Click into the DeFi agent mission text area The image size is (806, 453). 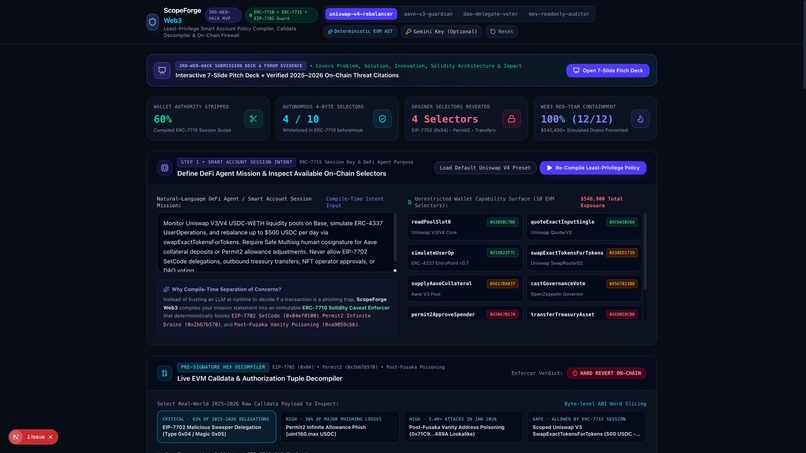276,243
